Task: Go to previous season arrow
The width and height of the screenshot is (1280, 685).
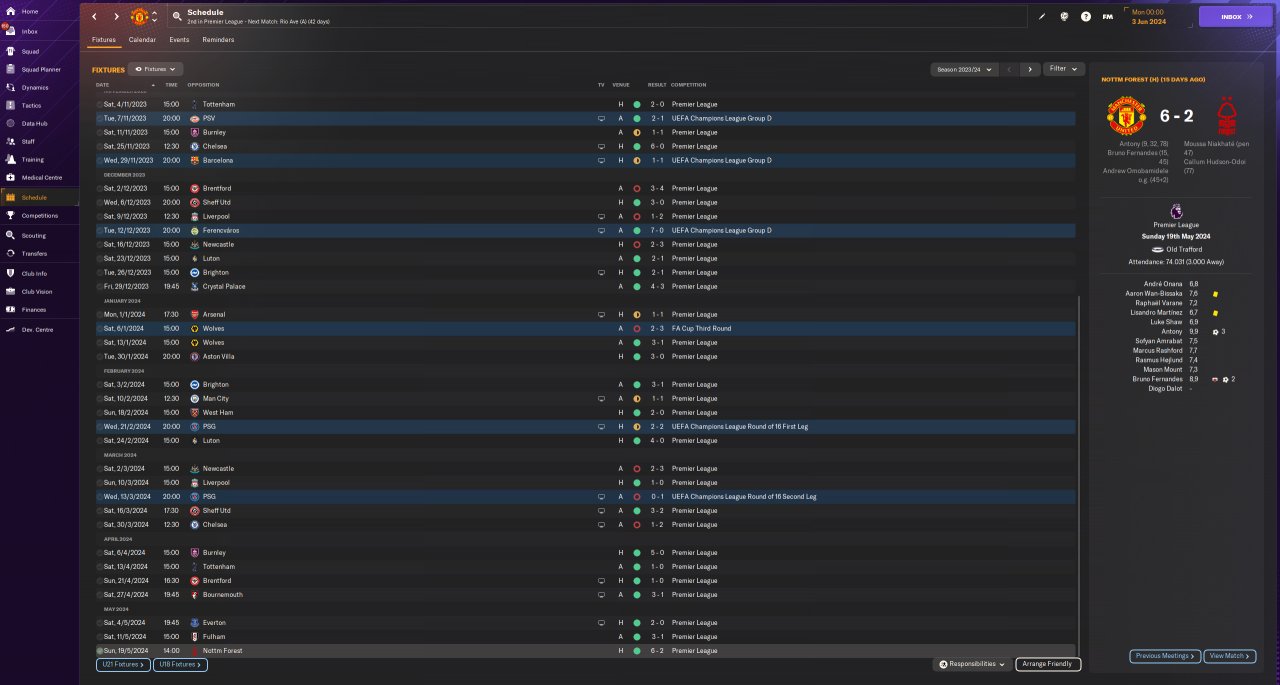Action: [x=1009, y=69]
